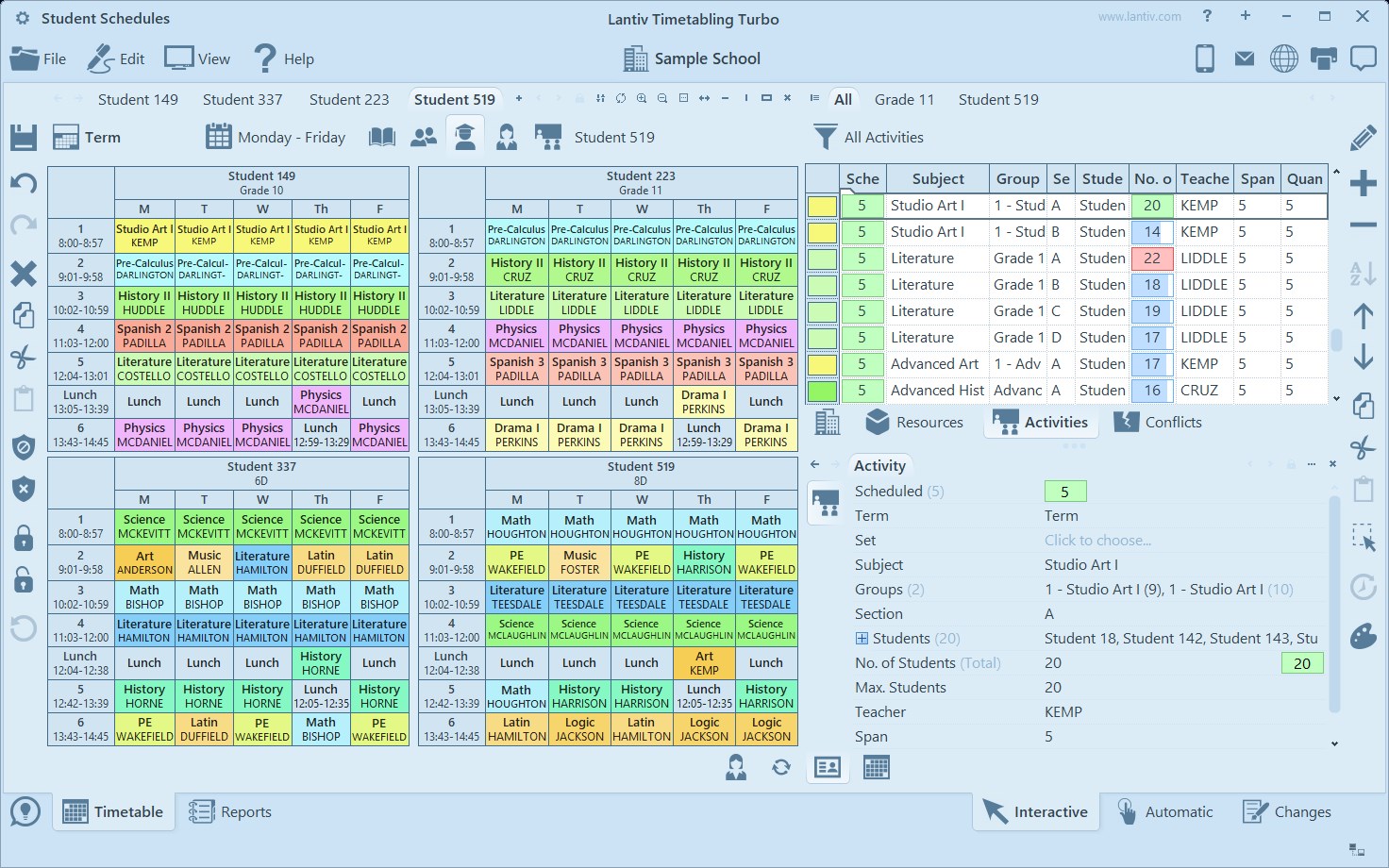Click the selection pointer tool icon
The height and width of the screenshot is (868, 1389).
(x=1363, y=538)
